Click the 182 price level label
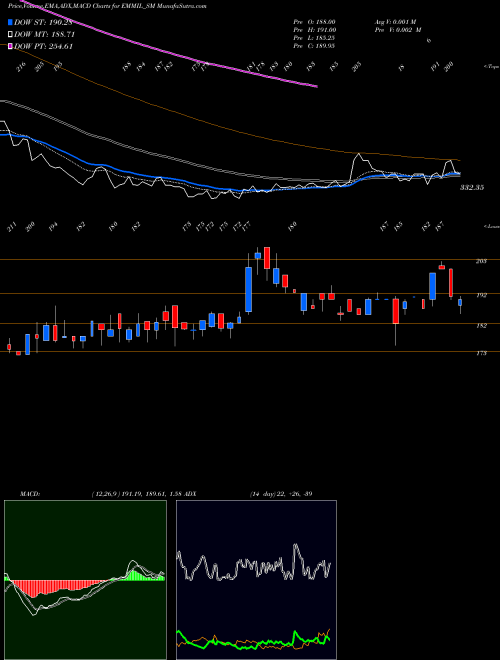Image resolution: width=500 pixels, height=660 pixels. pyautogui.click(x=481, y=326)
